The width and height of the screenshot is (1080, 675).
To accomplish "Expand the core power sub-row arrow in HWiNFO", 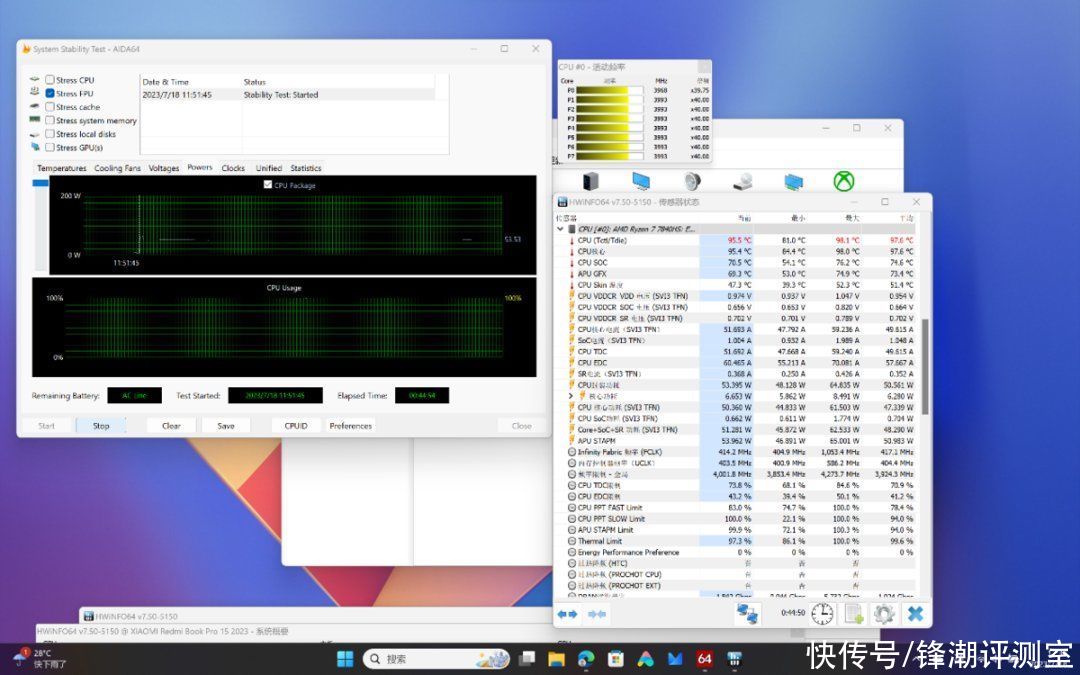I will click(x=570, y=396).
